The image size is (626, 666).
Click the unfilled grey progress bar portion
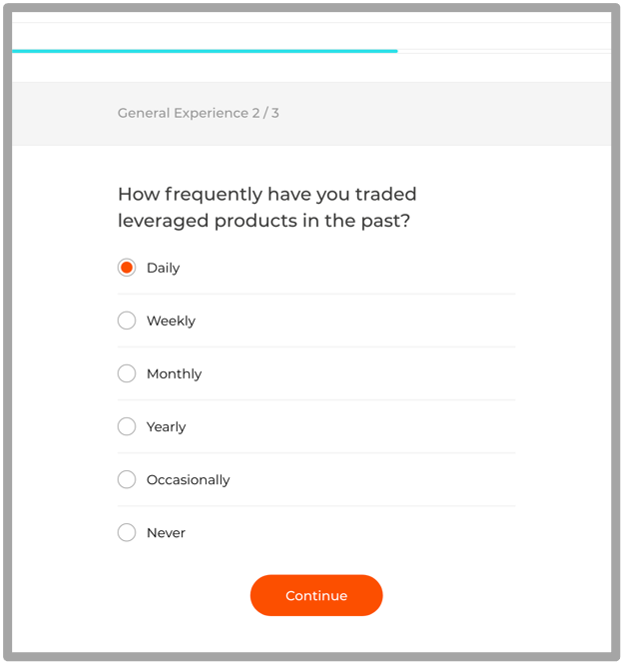point(505,51)
